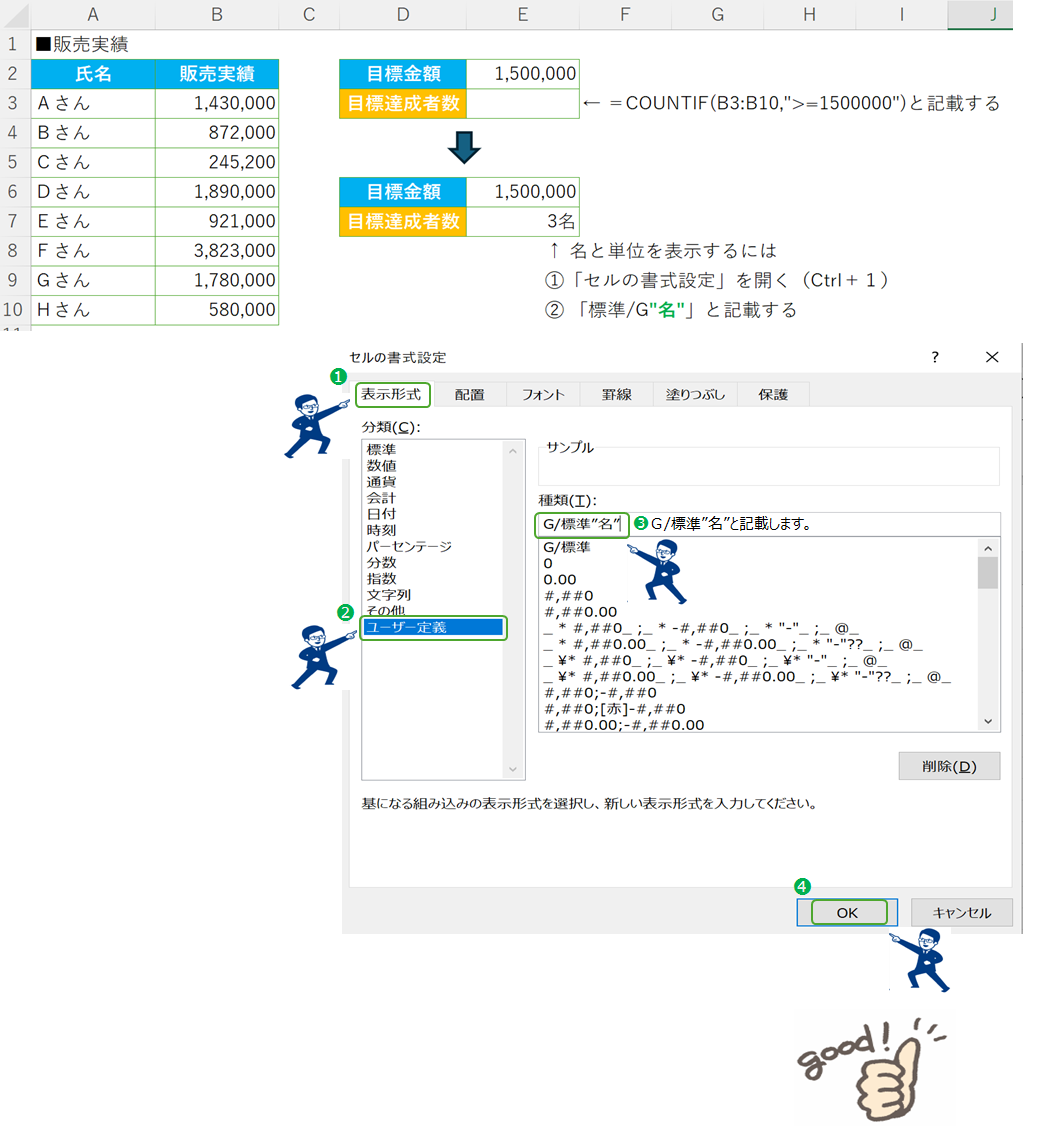This screenshot has width=1038, height=1126.
Task: Select cell E3 next to 目標達成者数
Action: coord(522,103)
